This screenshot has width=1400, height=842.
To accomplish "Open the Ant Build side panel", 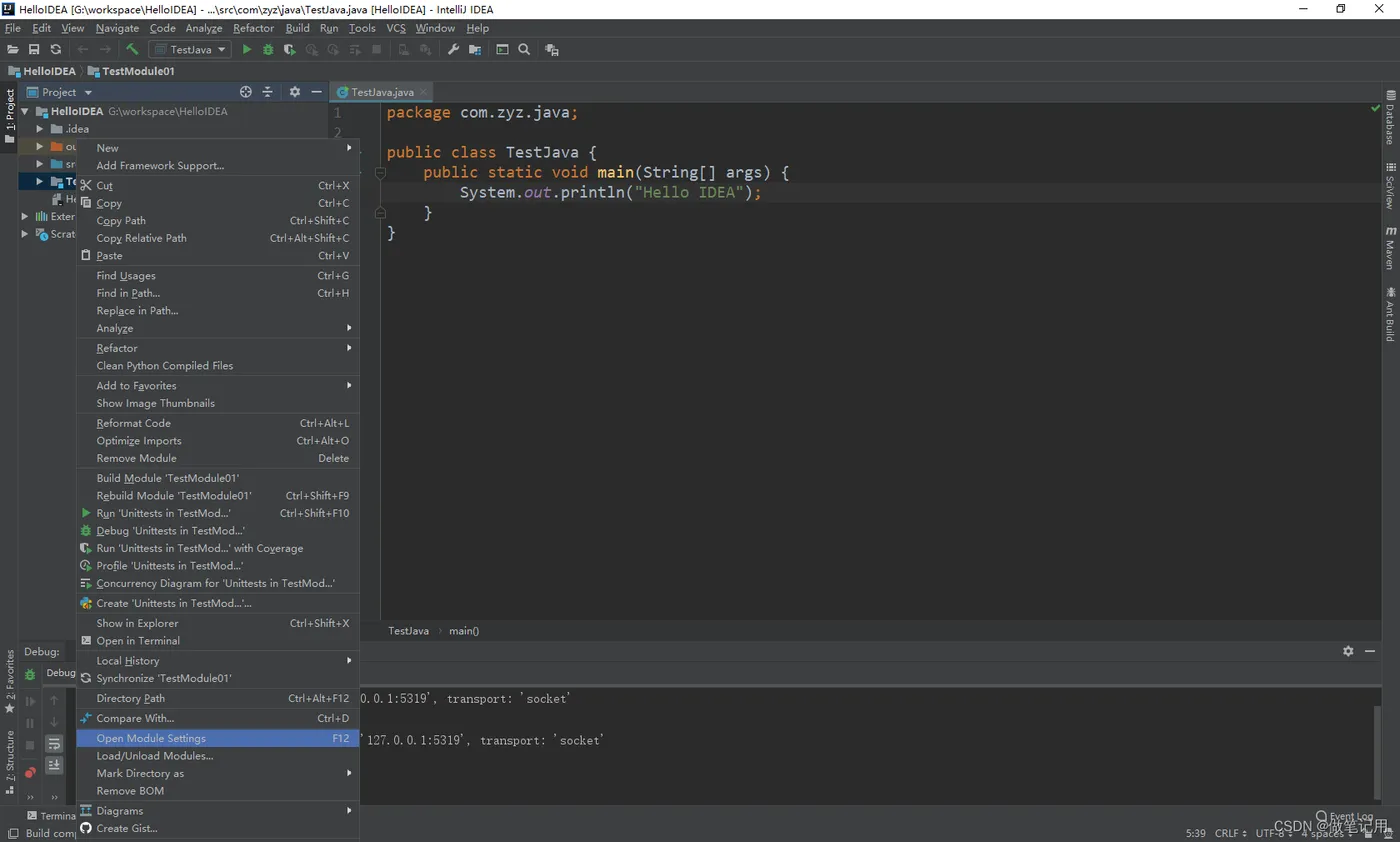I will tap(1390, 315).
